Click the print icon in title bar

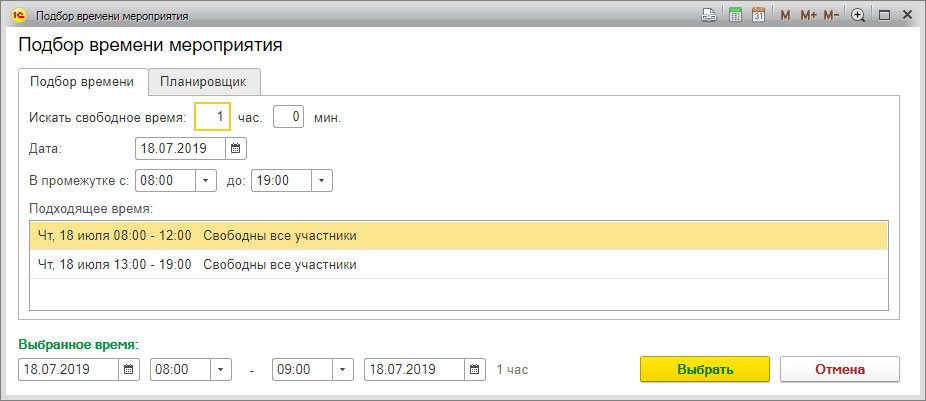(x=709, y=16)
